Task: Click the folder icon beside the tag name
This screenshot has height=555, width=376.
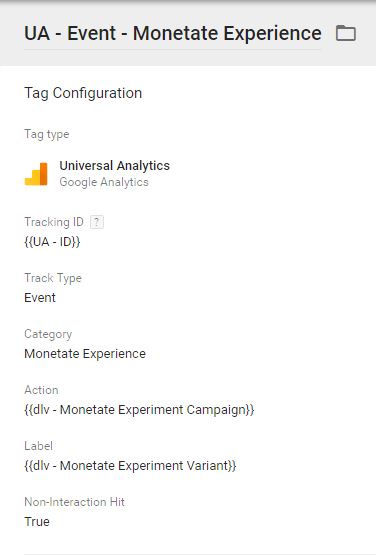Action: pyautogui.click(x=346, y=33)
